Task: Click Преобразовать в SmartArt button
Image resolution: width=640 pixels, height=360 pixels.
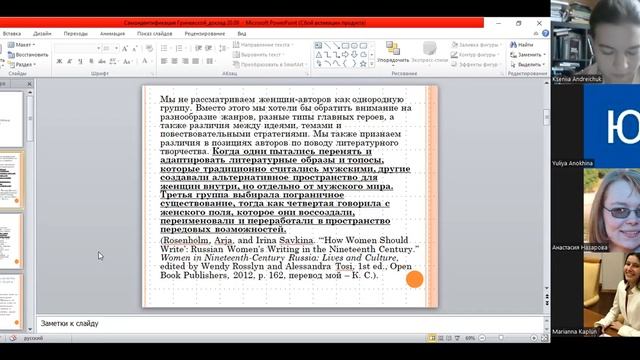Action: [270, 64]
